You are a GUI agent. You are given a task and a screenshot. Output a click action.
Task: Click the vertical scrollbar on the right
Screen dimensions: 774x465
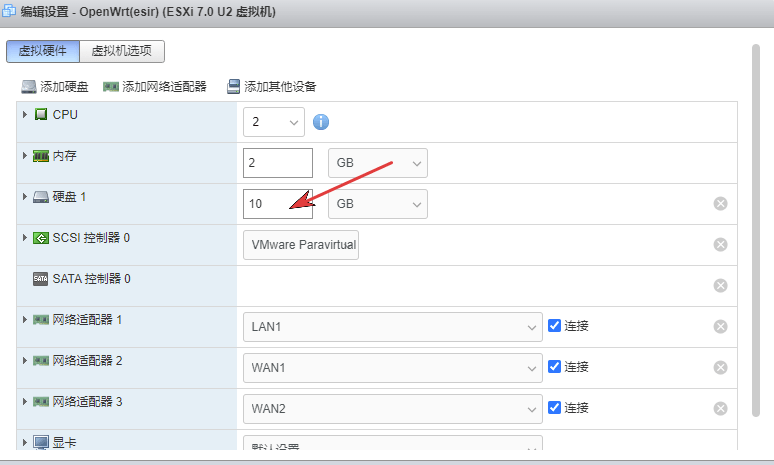point(756,230)
